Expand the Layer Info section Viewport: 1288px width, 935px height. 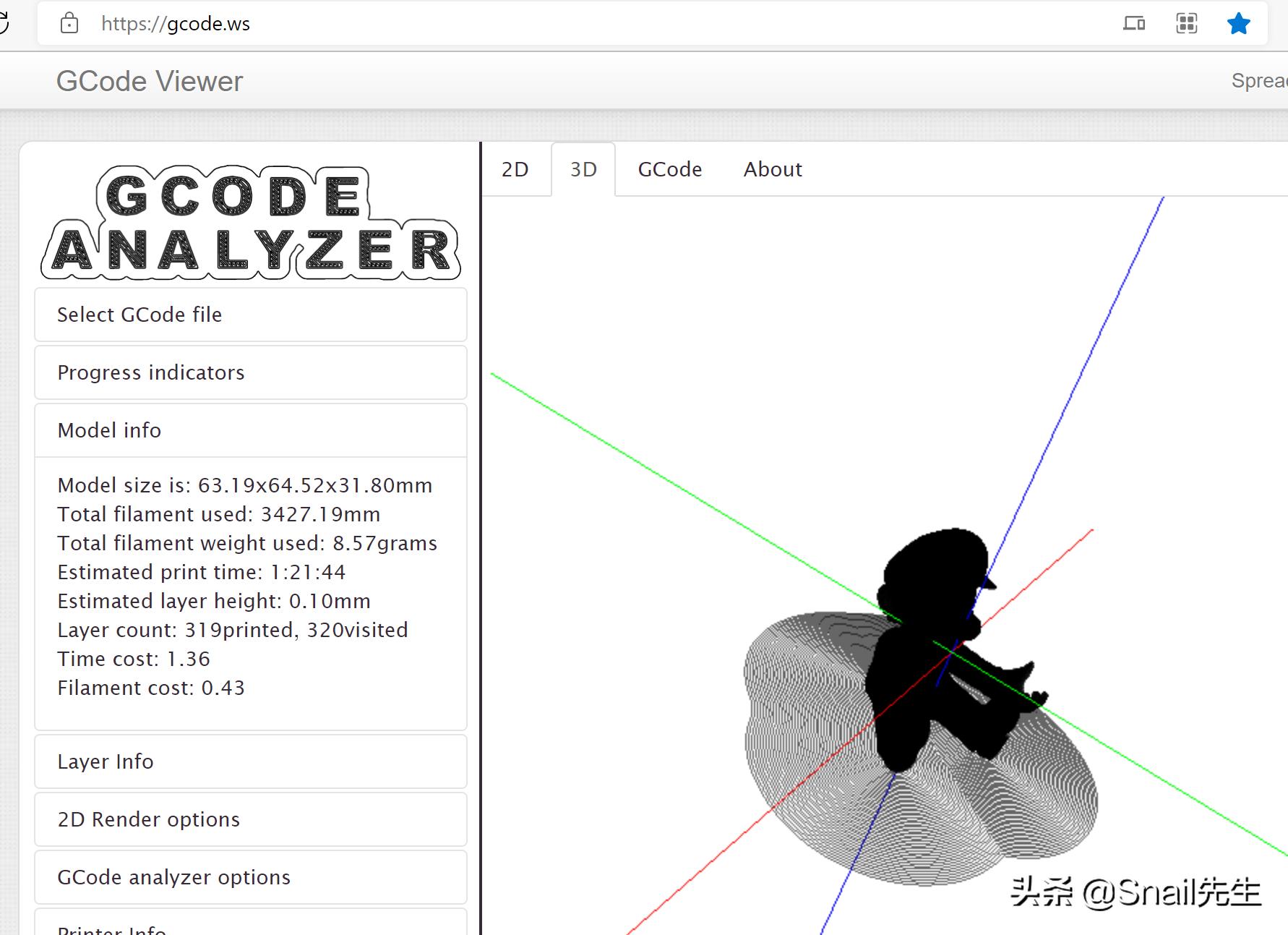[x=251, y=761]
